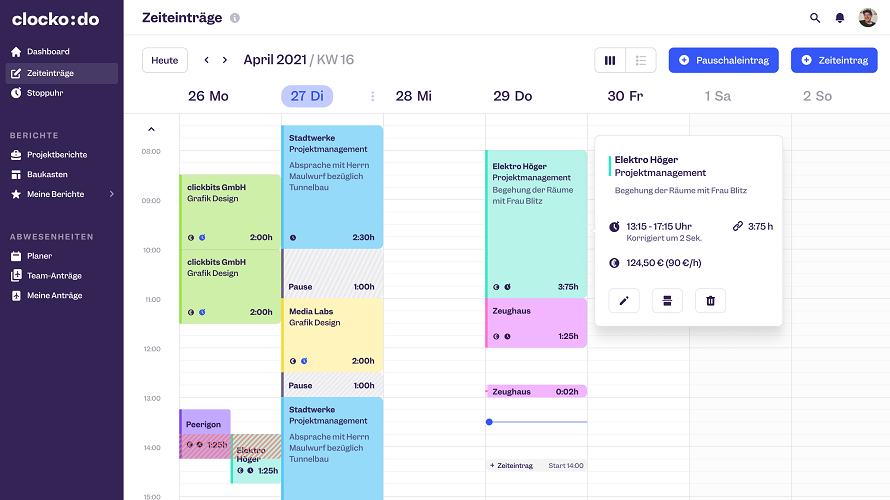This screenshot has width=890, height=500.
Task: Open the three-dot menu next to 27 Di
Action: (x=372, y=96)
